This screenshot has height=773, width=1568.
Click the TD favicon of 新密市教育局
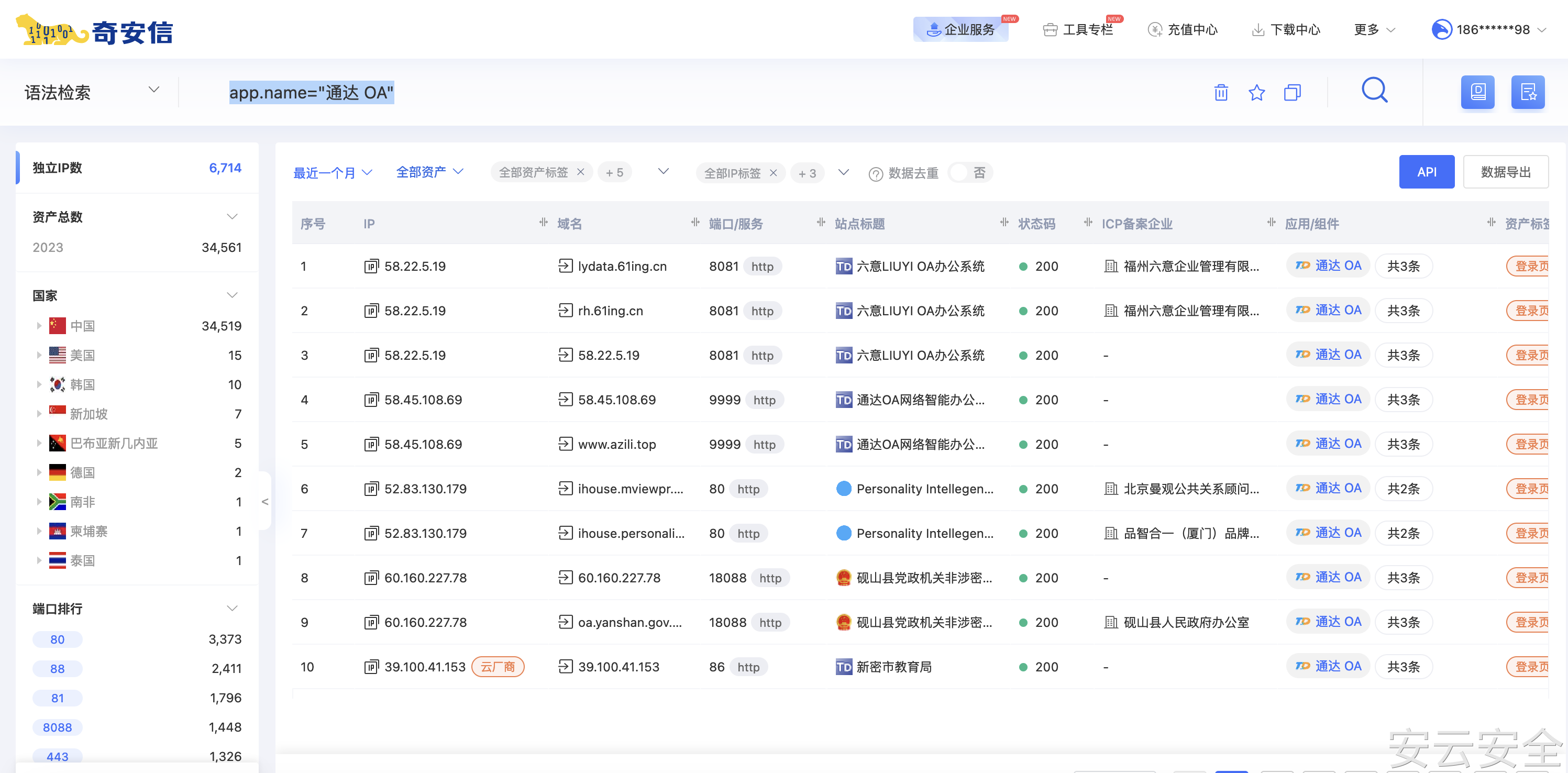click(844, 667)
